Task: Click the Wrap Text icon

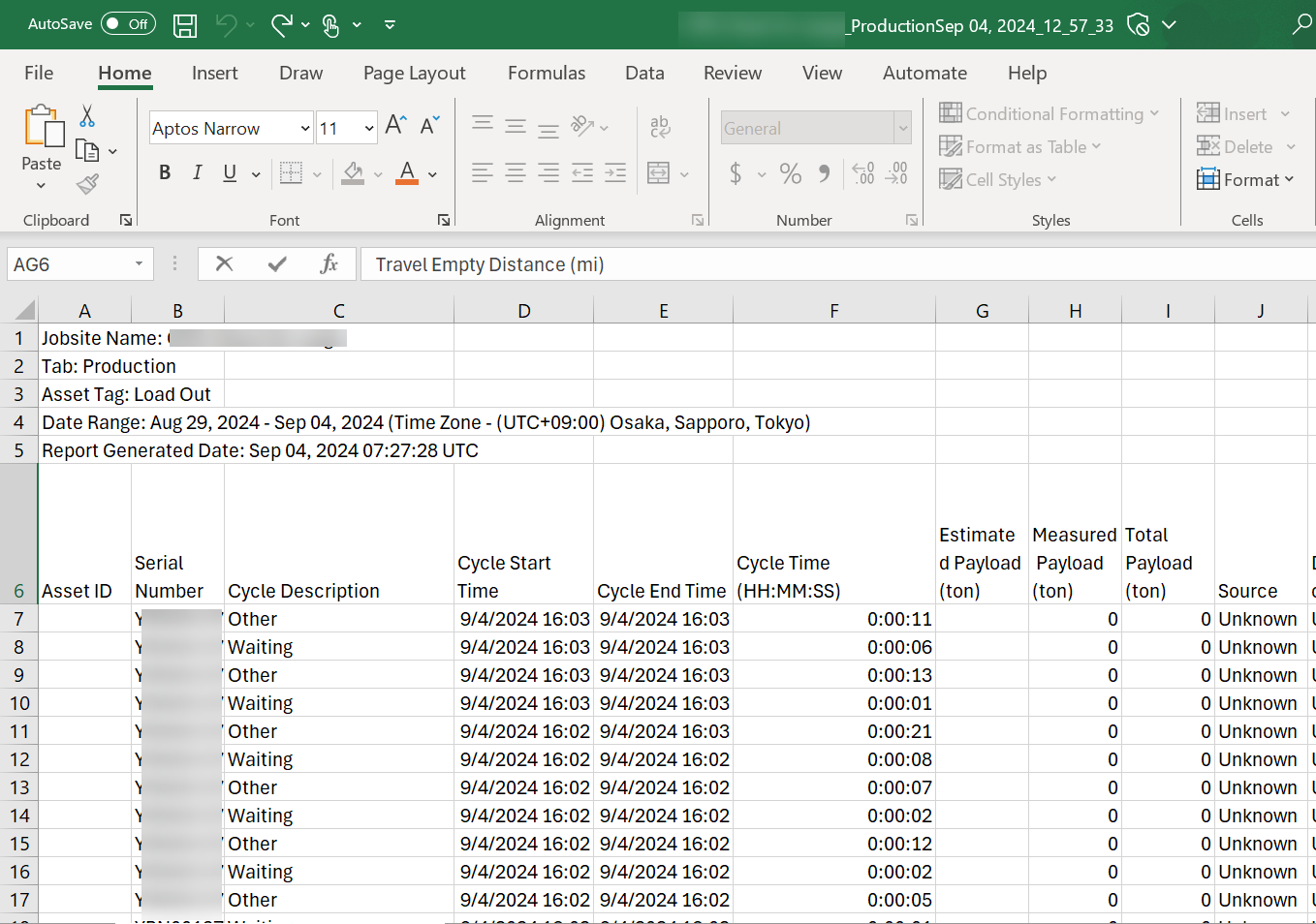Action: point(660,126)
